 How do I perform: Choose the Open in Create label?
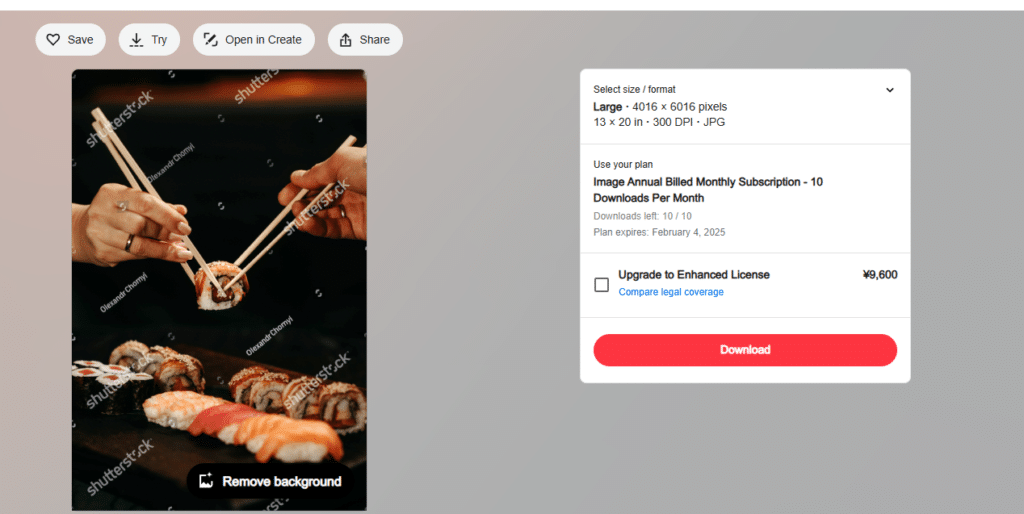pyautogui.click(x=263, y=40)
